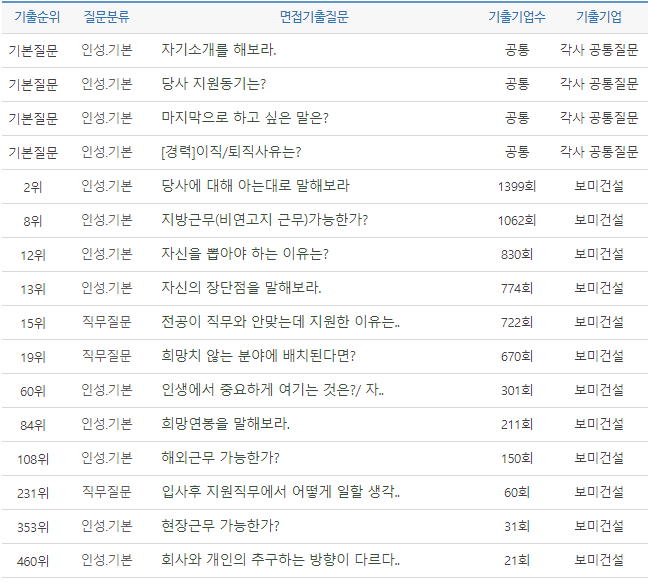Open '자신의 장단점을 말해보라.' question
The width and height of the screenshot is (648, 583).
pyautogui.click(x=241, y=288)
